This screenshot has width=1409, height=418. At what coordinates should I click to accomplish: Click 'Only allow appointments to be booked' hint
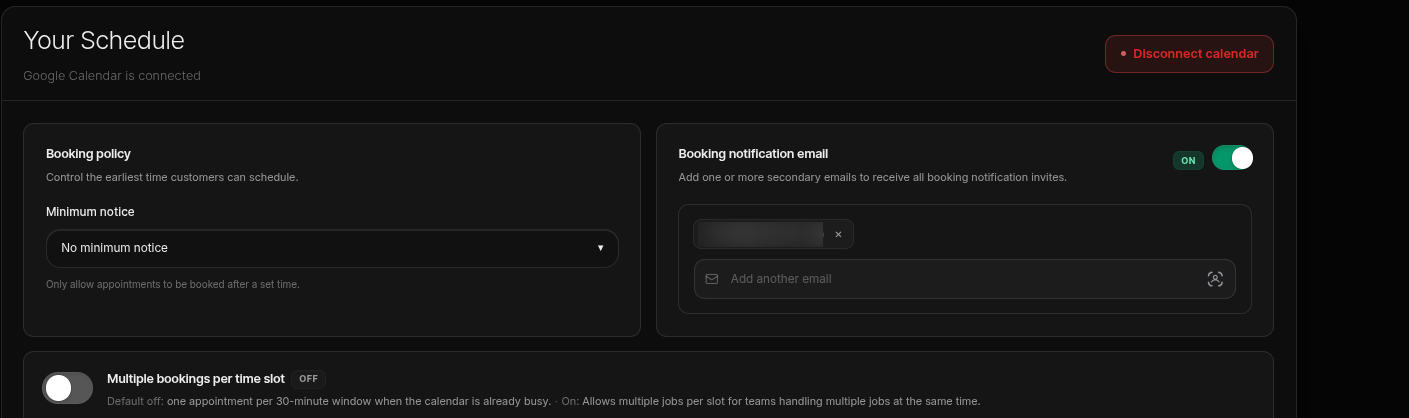point(173,284)
